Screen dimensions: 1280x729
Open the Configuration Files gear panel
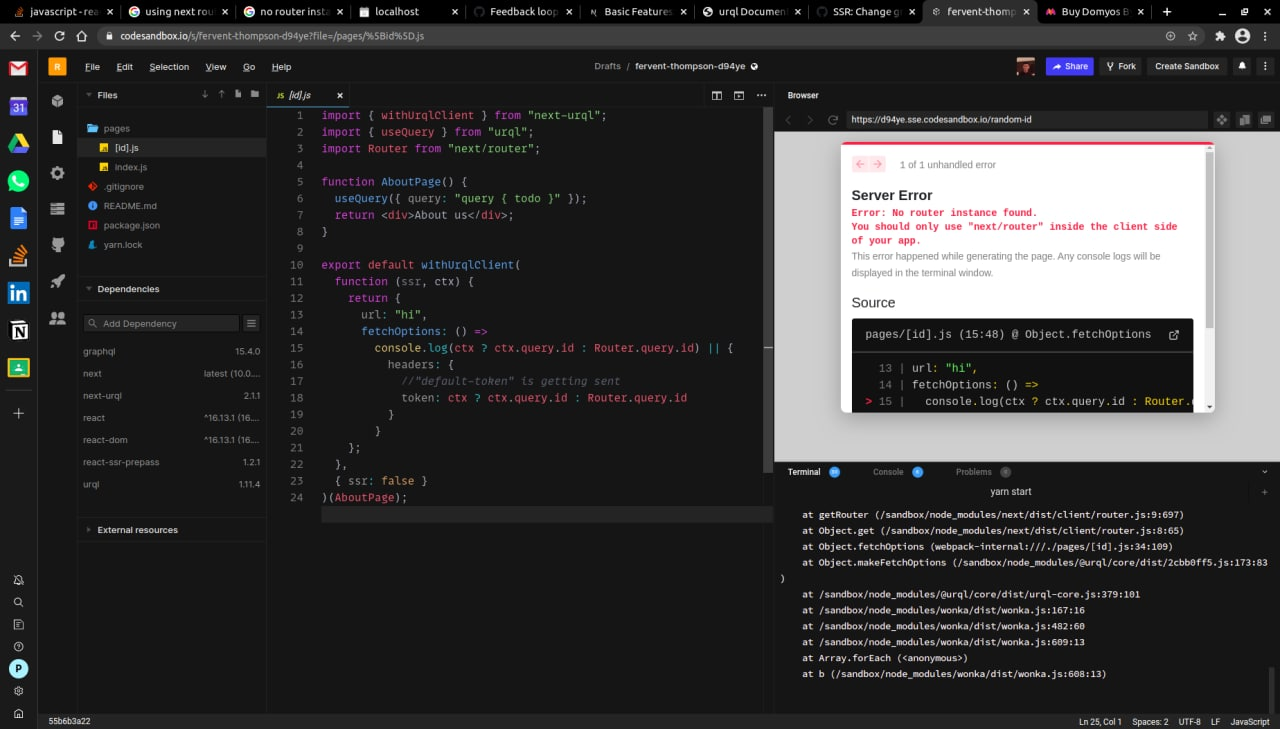pyautogui.click(x=58, y=172)
